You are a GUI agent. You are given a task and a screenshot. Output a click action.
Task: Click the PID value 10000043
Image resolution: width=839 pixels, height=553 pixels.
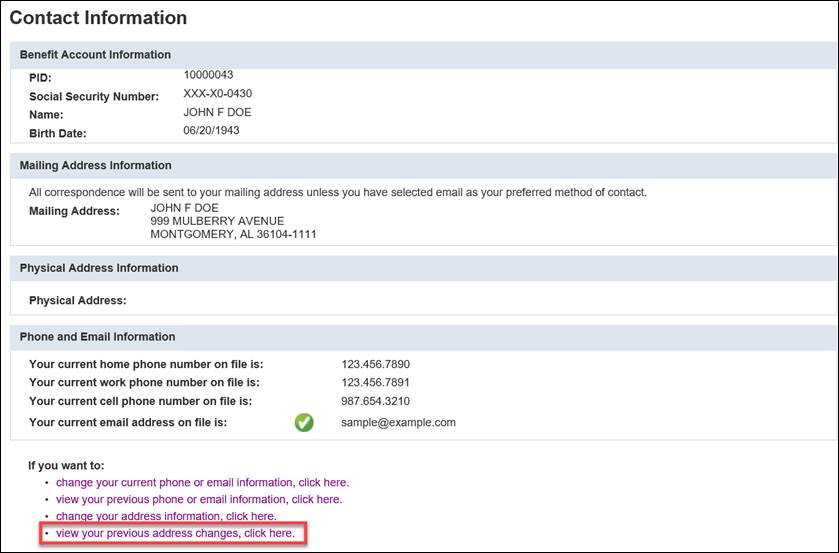[x=208, y=75]
